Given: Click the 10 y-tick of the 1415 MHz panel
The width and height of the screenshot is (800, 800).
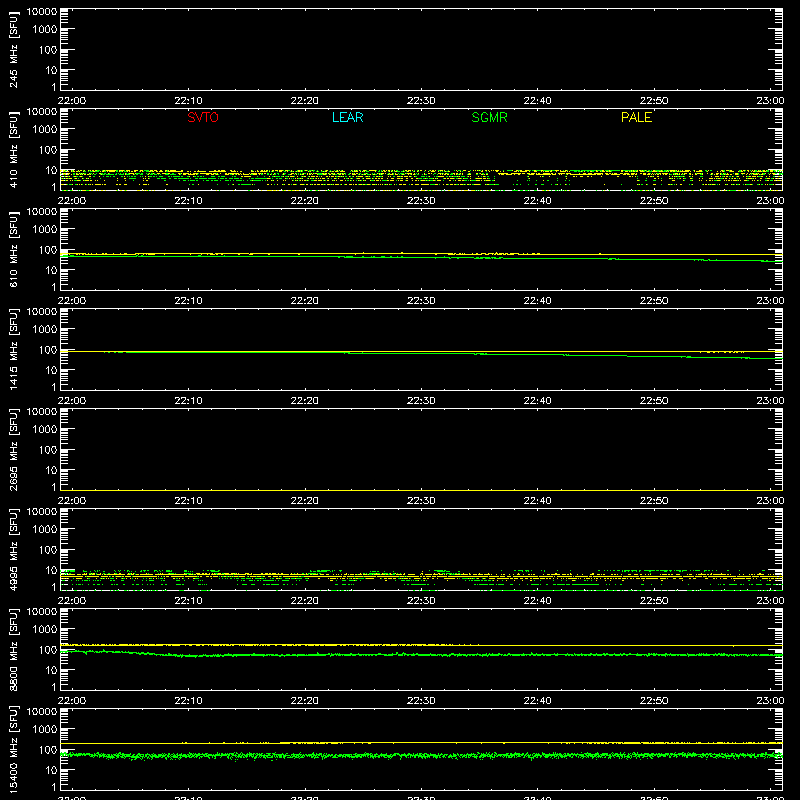Looking at the screenshot, I should tap(51, 370).
